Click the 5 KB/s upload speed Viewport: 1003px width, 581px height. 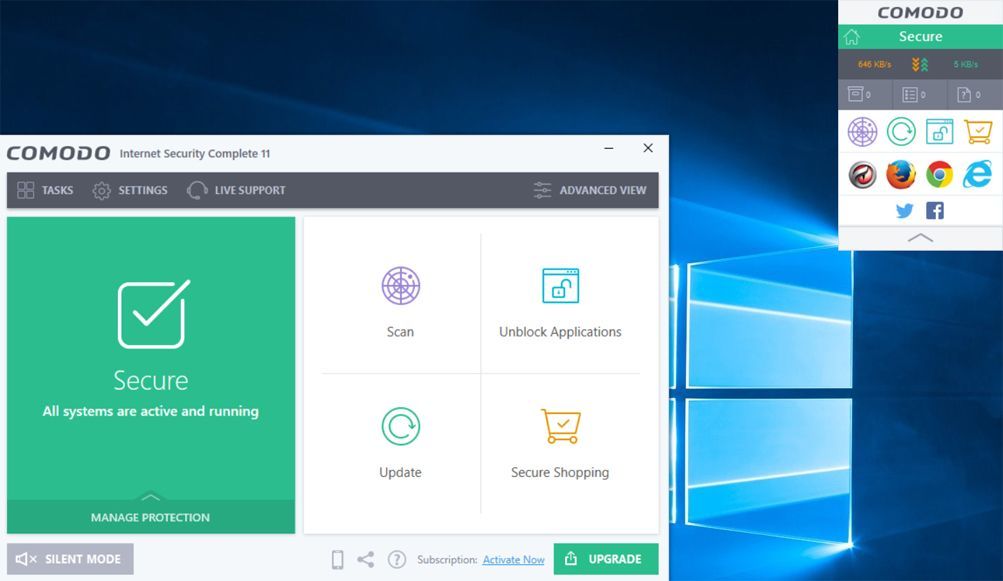point(965,64)
